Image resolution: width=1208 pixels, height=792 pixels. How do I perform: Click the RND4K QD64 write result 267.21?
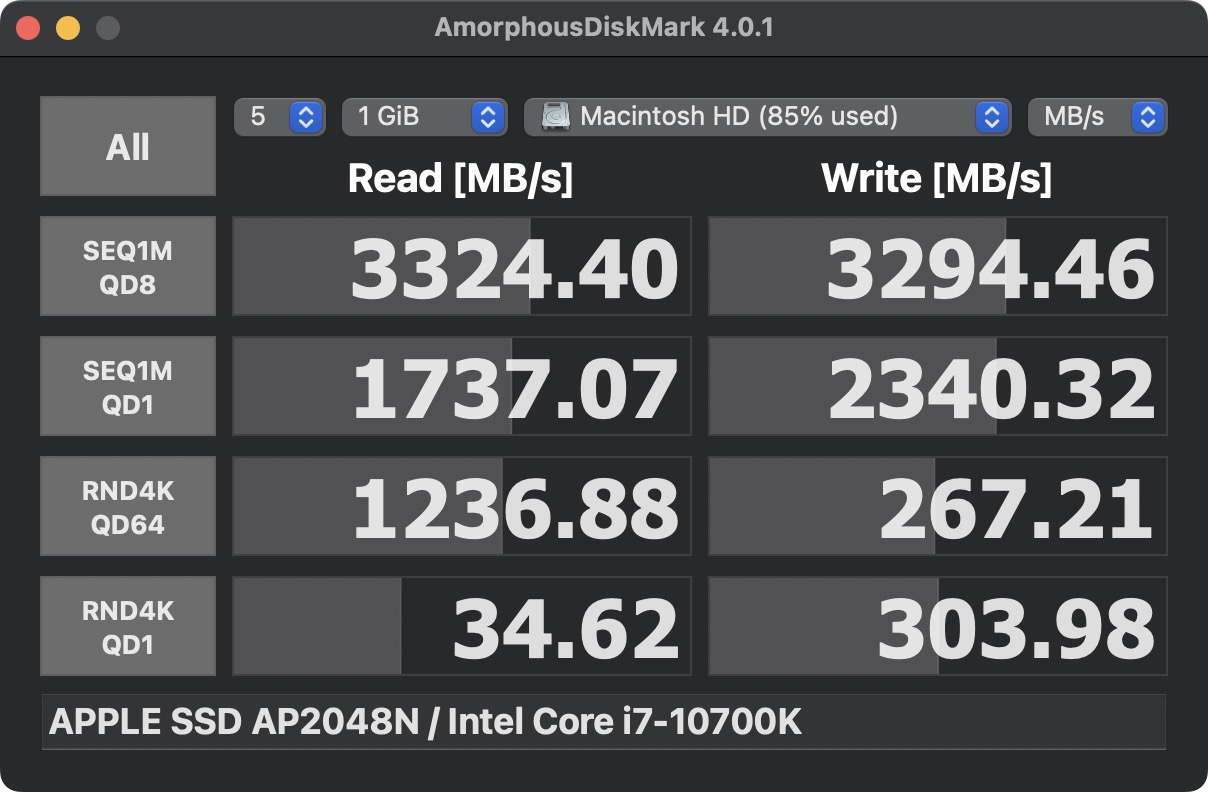click(x=938, y=507)
